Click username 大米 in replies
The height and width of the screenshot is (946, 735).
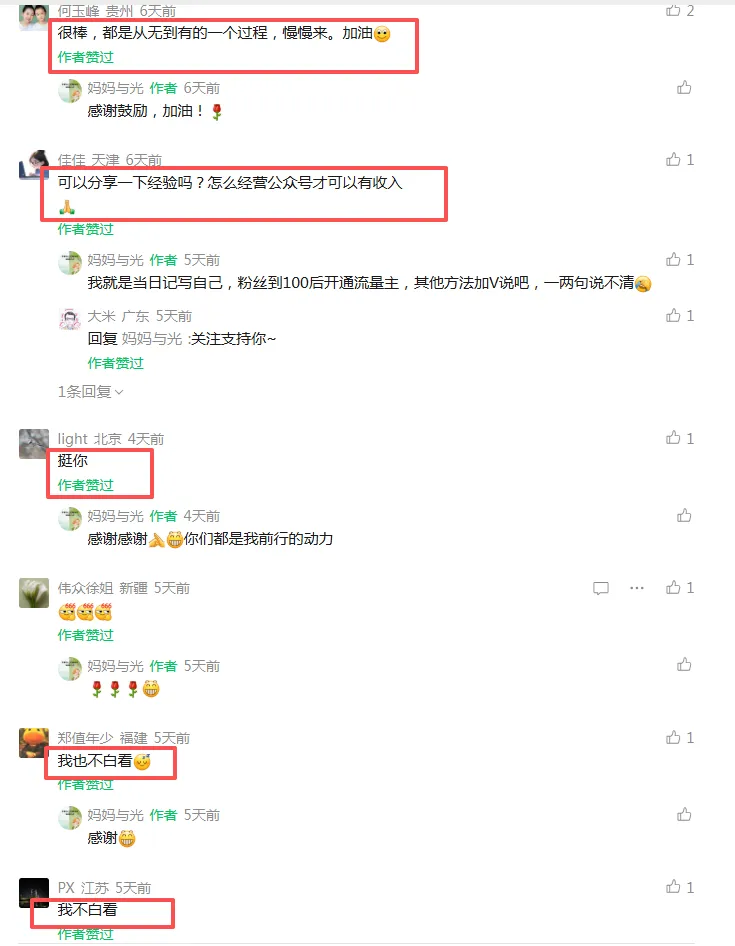[x=101, y=316]
